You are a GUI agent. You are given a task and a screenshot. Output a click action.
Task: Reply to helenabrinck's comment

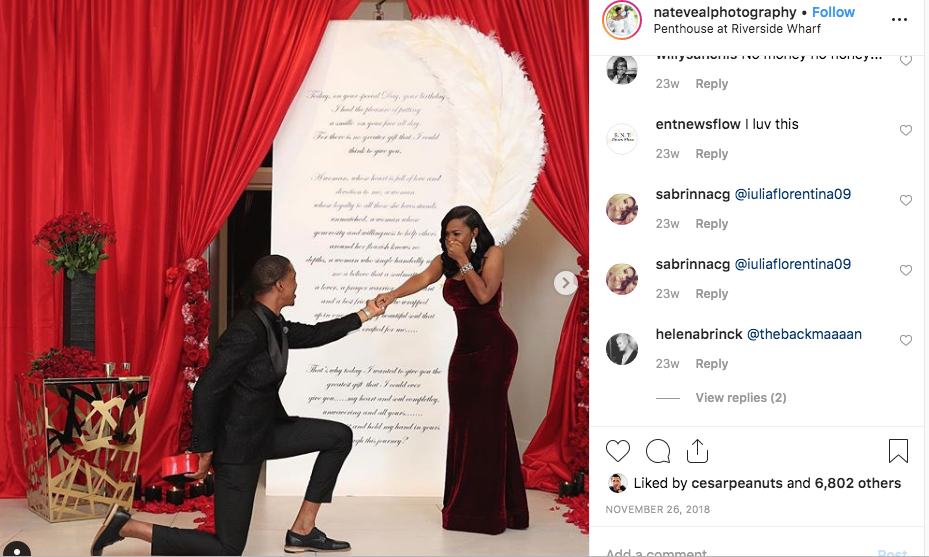tap(712, 363)
